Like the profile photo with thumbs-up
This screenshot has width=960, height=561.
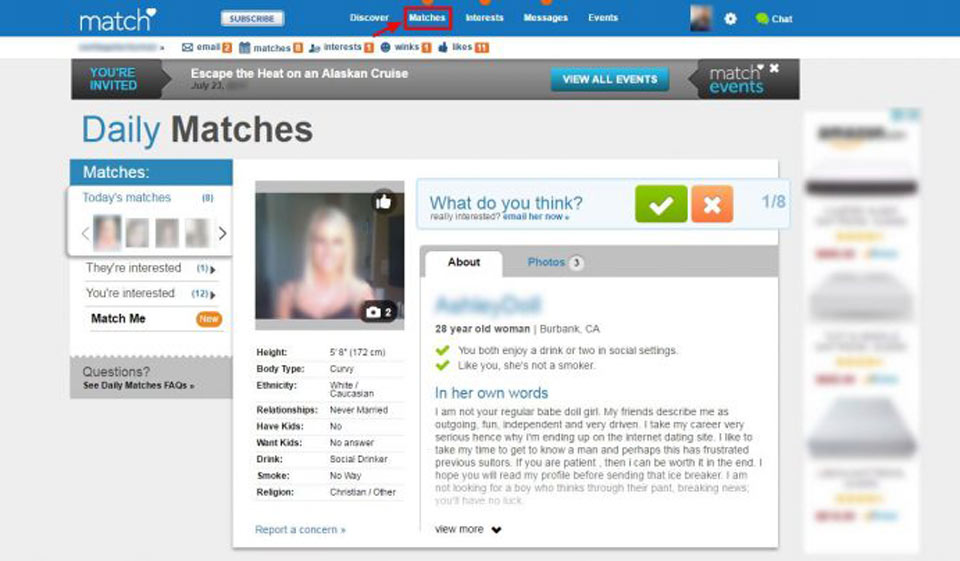(383, 201)
